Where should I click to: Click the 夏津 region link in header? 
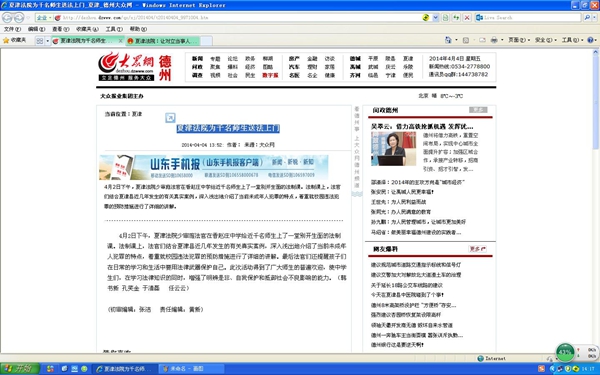point(408,59)
